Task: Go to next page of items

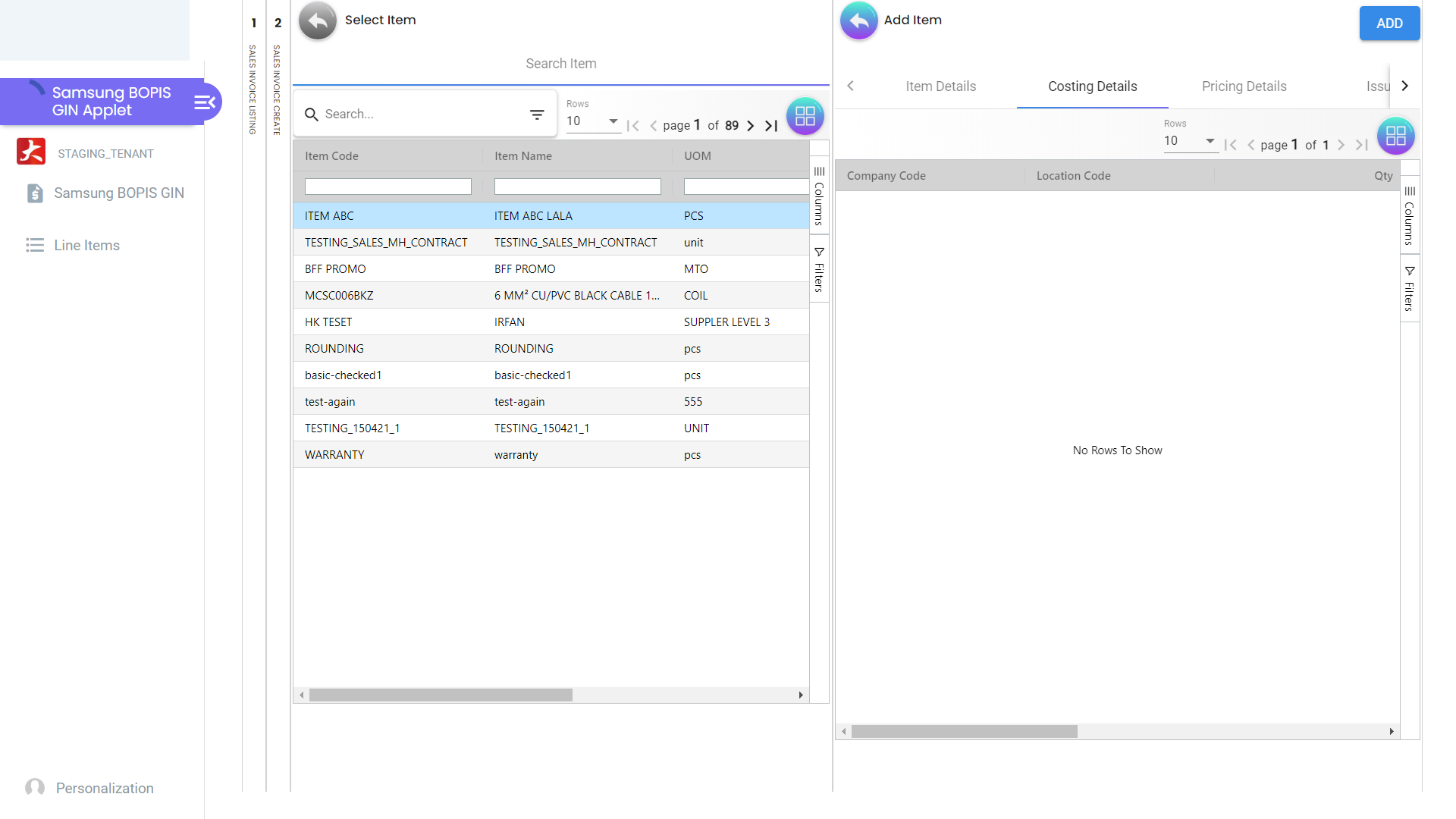Action: pyautogui.click(x=750, y=126)
